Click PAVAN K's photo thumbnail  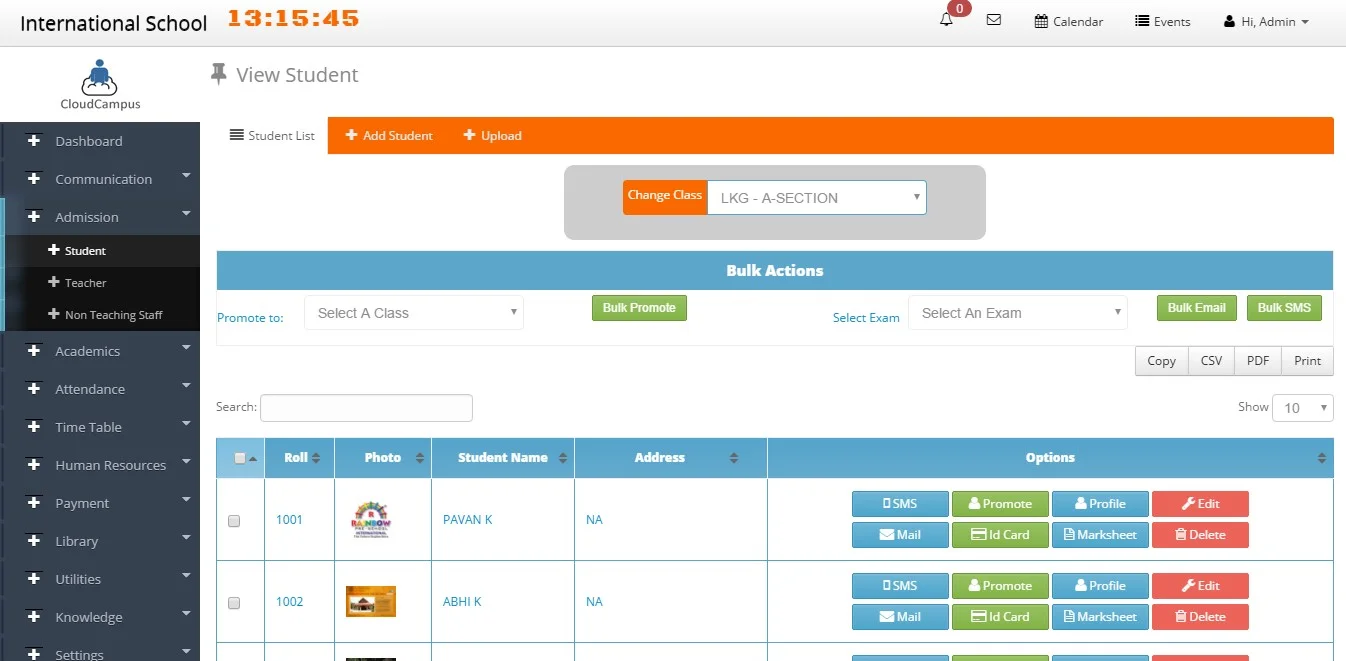point(371,520)
